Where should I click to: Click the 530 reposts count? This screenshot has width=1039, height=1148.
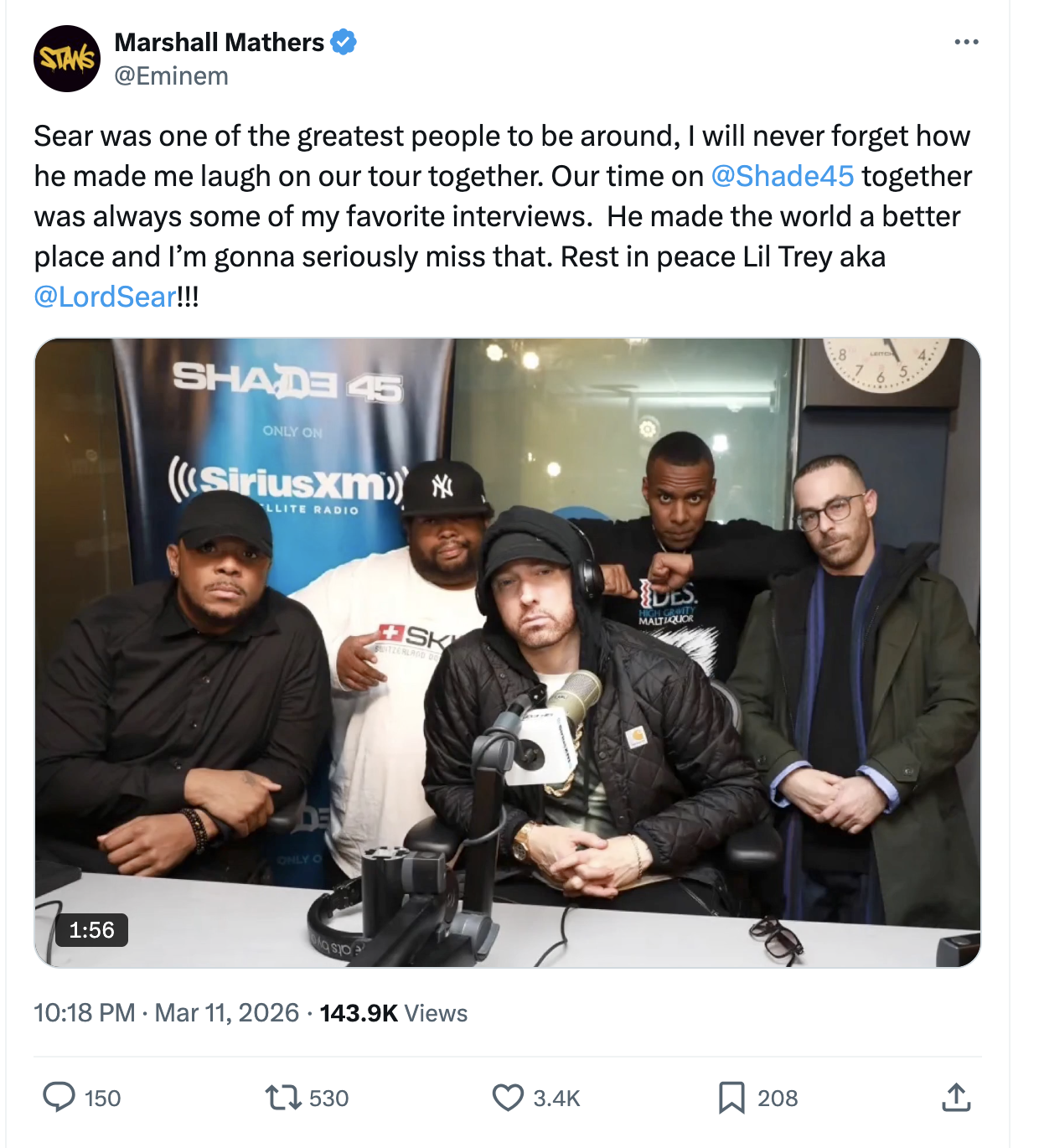coord(328,1099)
